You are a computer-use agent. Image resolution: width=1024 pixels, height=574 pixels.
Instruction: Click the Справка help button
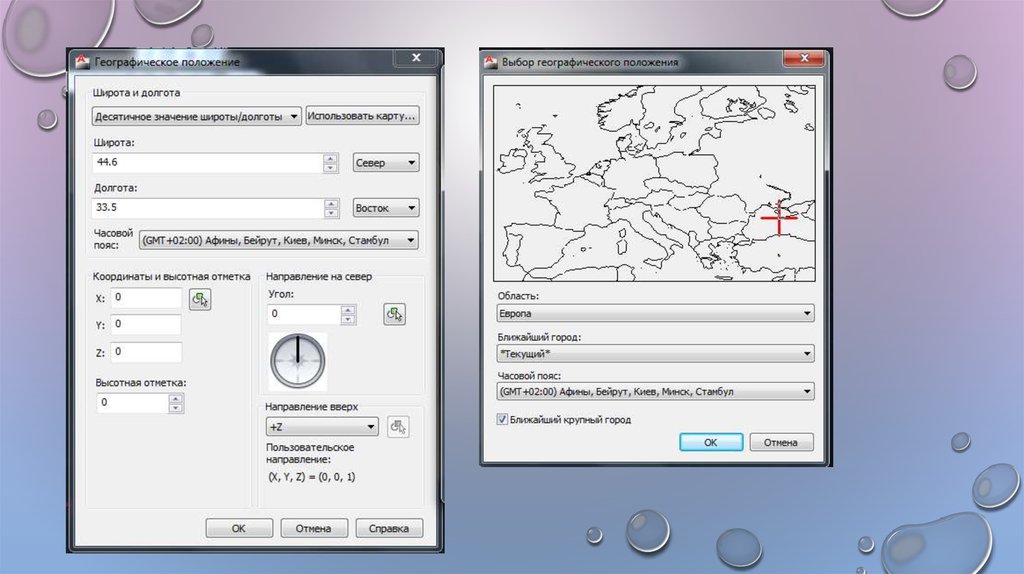point(389,528)
